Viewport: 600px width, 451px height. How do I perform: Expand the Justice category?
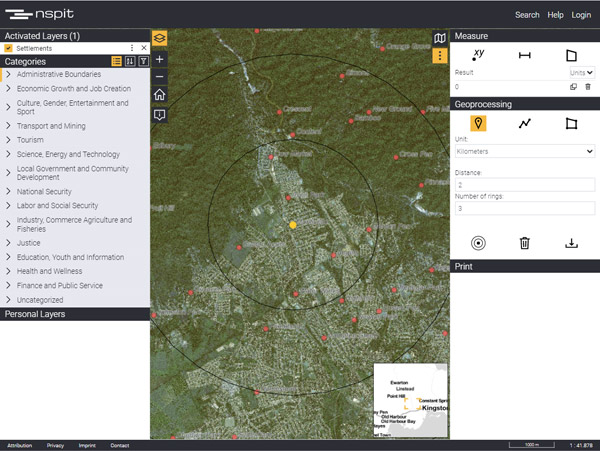click(8, 243)
